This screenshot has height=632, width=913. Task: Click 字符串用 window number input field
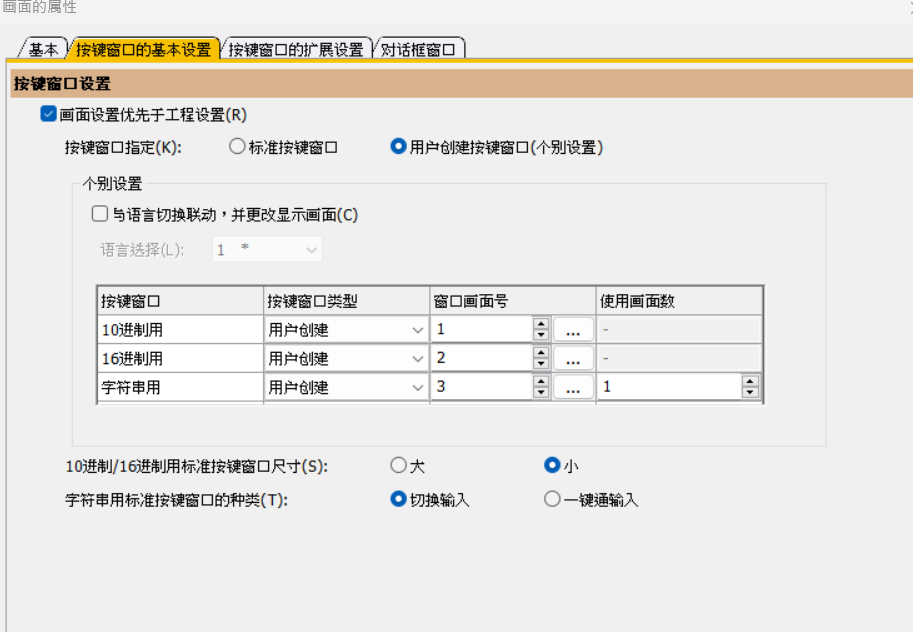point(480,387)
